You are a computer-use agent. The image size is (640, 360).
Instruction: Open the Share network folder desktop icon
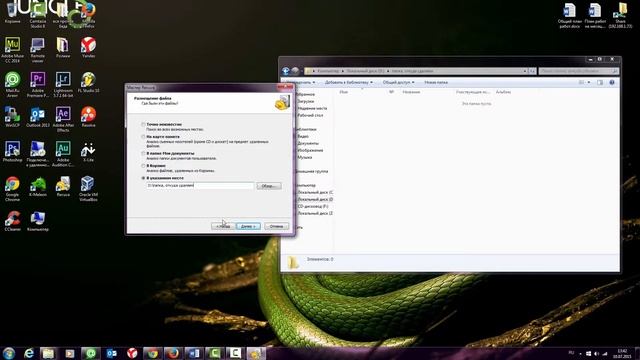click(620, 15)
